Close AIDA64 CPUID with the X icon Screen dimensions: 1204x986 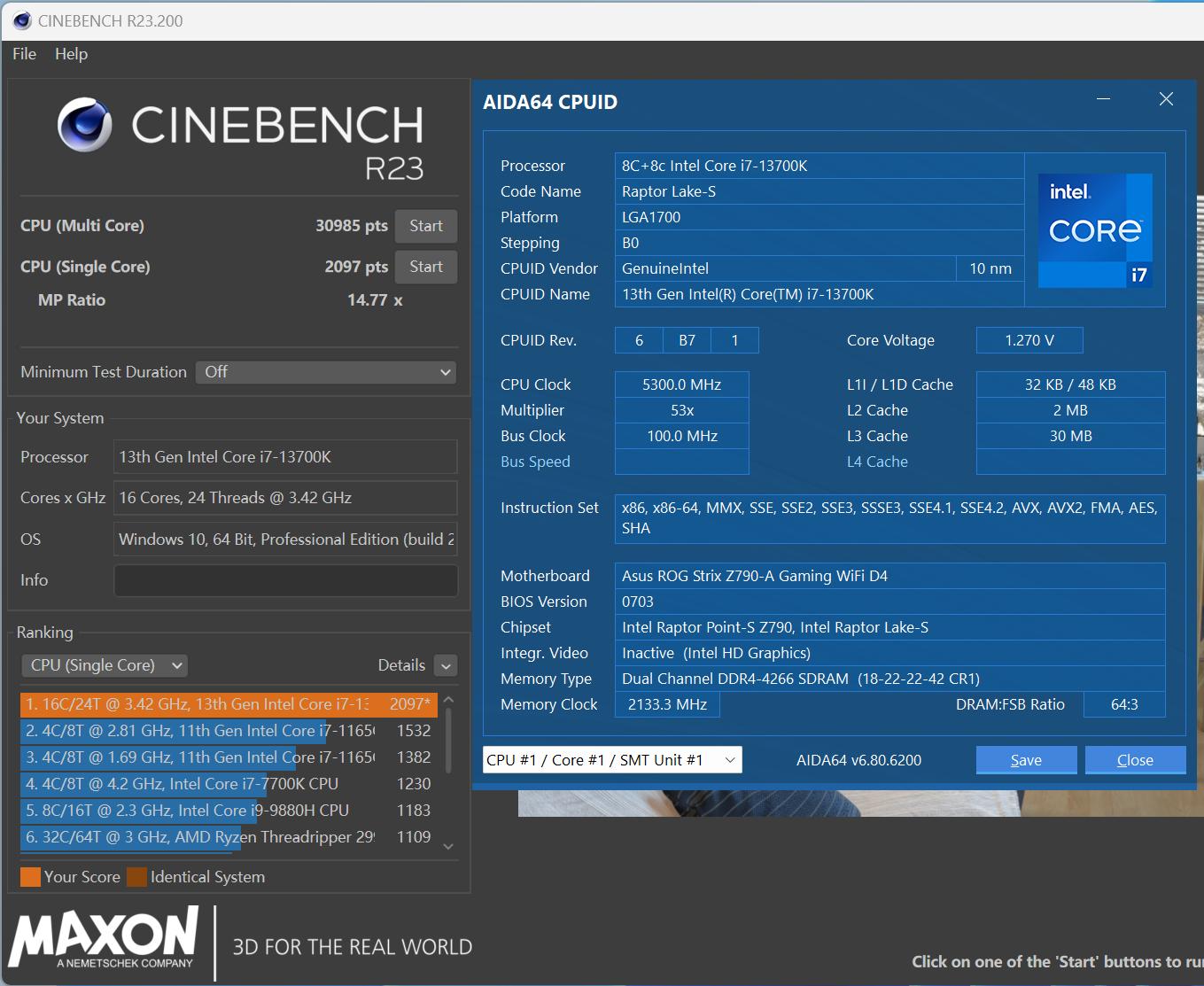click(1166, 99)
